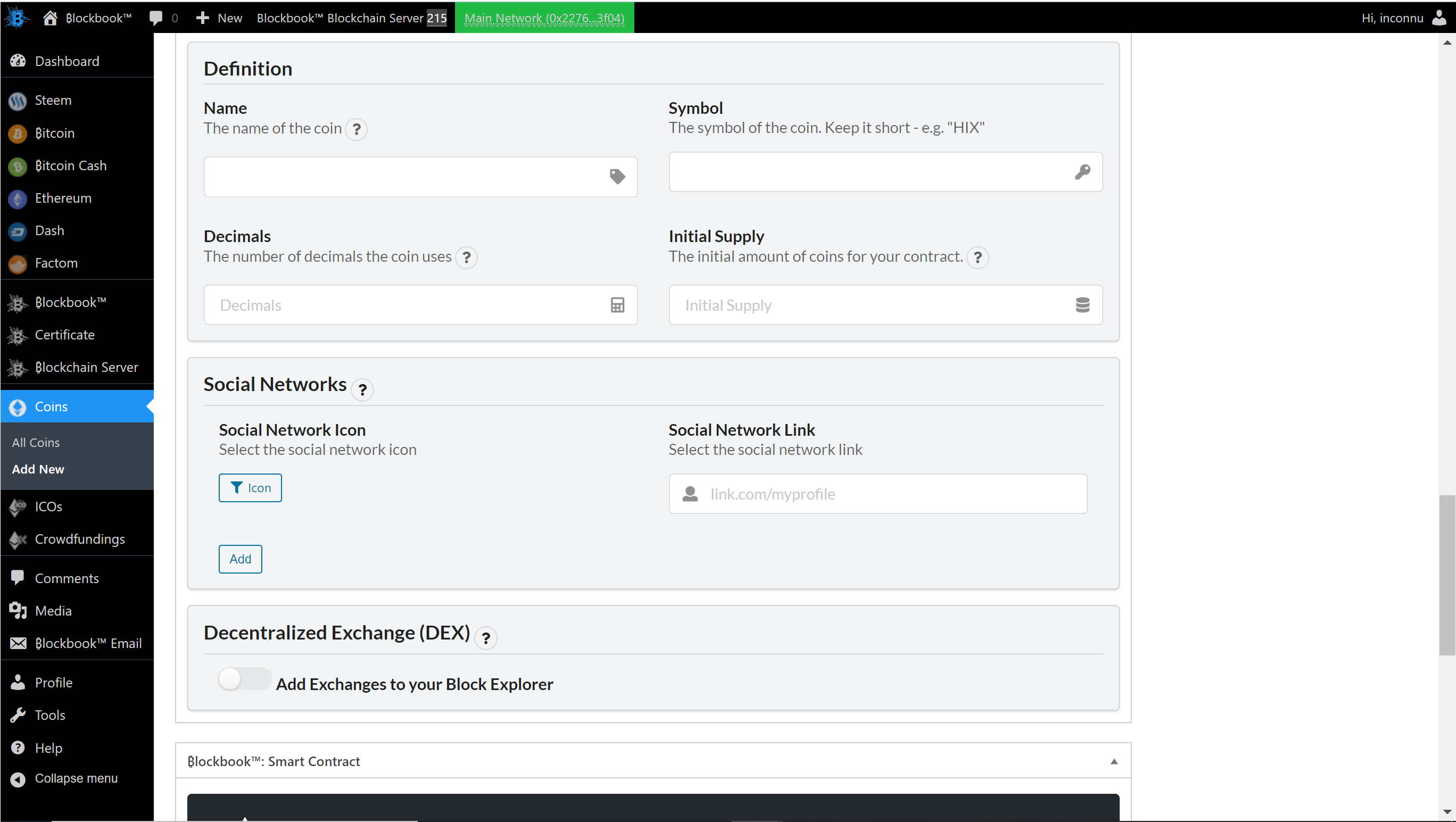1456x822 pixels.
Task: Open the Blockbook sidebar menu item
Action: 77,302
